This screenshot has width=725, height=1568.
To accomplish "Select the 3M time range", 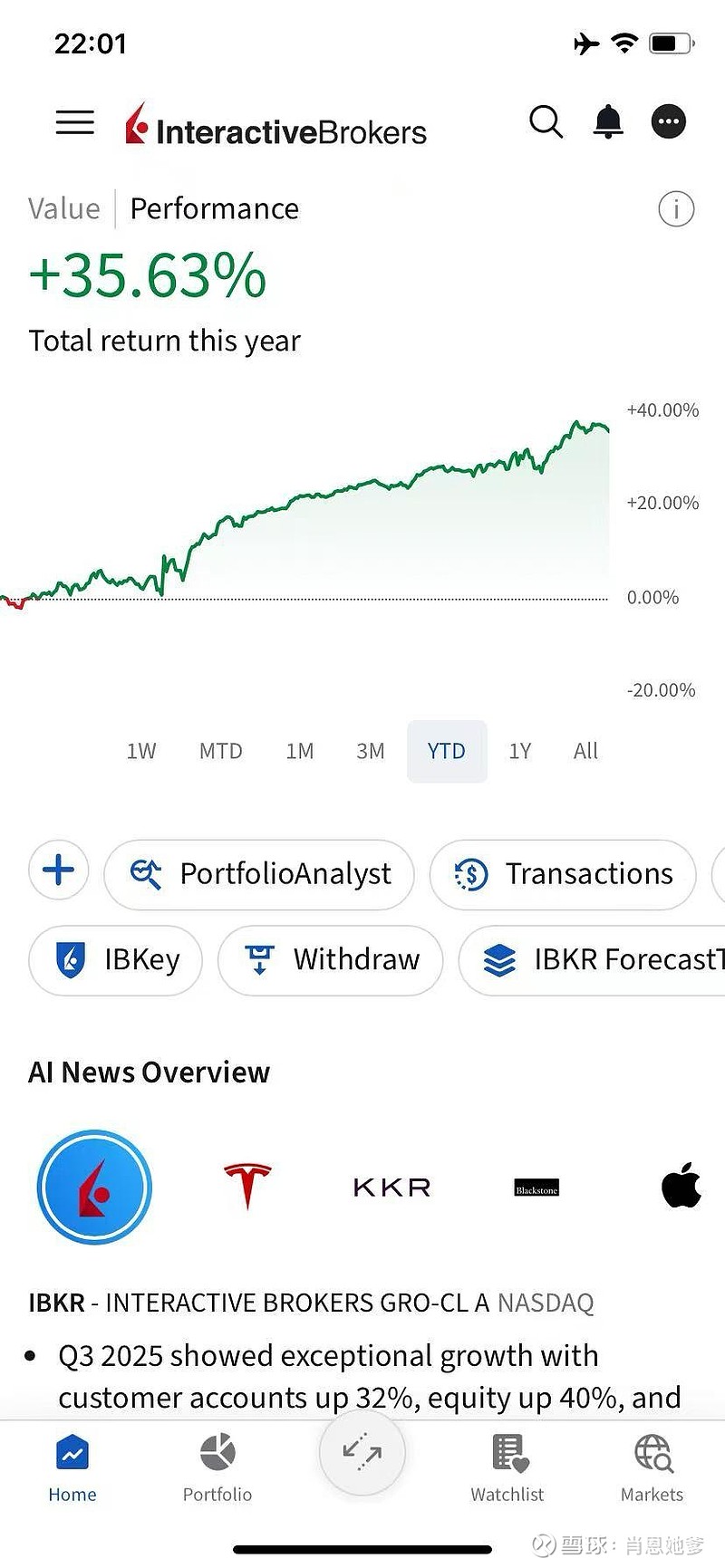I will coord(370,751).
